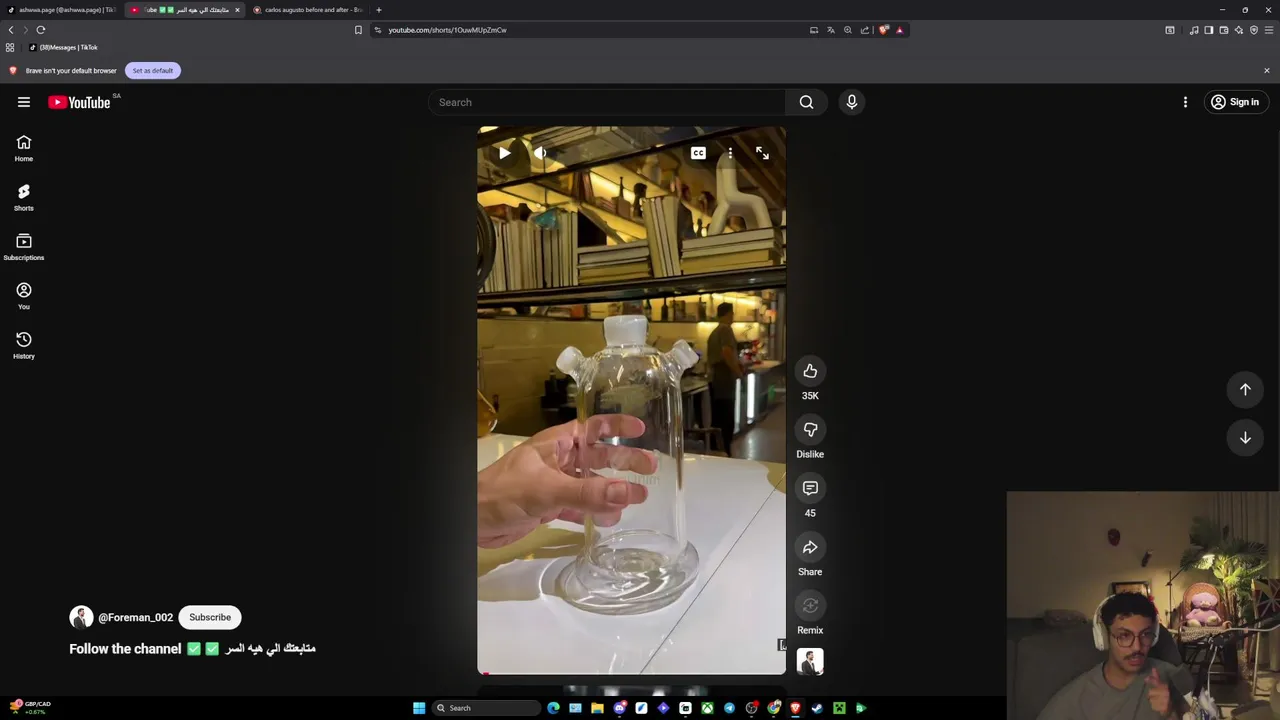Set Brave as default browser
The height and width of the screenshot is (720, 1280).
(x=153, y=70)
